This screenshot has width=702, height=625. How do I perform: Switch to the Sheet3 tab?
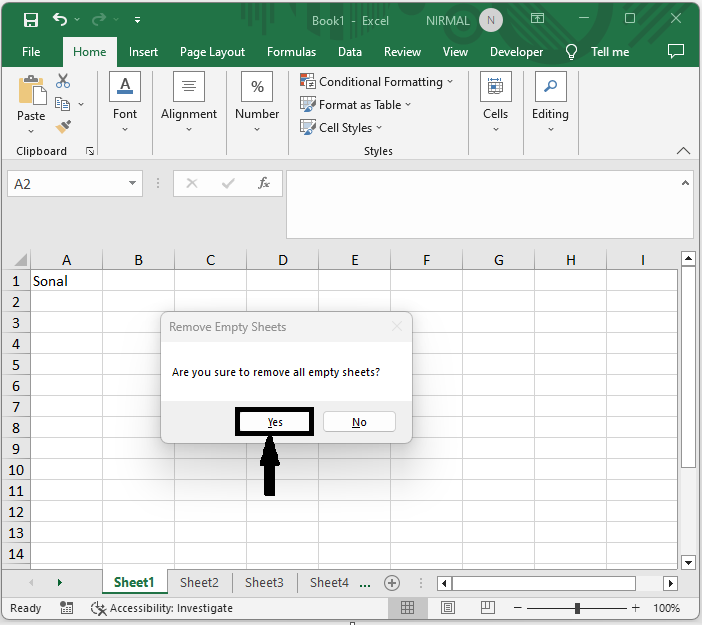coord(264,582)
